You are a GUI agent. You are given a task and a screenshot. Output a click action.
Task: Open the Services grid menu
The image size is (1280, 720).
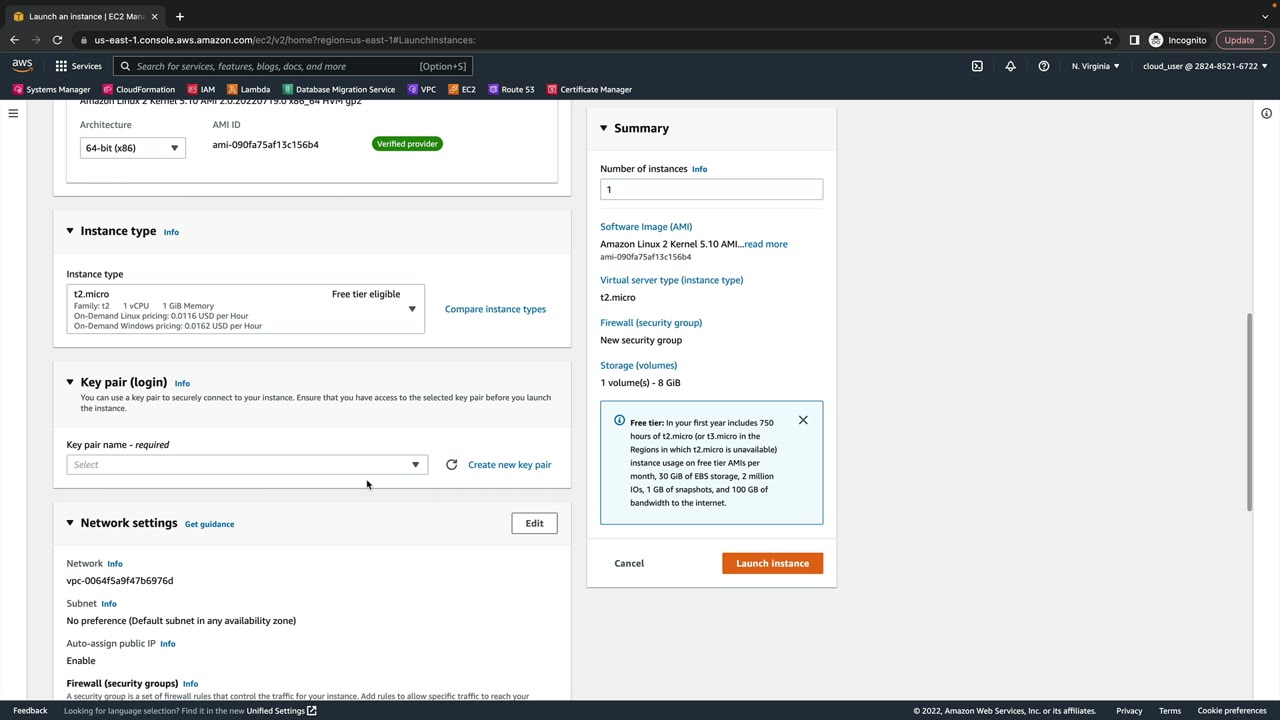pos(78,66)
